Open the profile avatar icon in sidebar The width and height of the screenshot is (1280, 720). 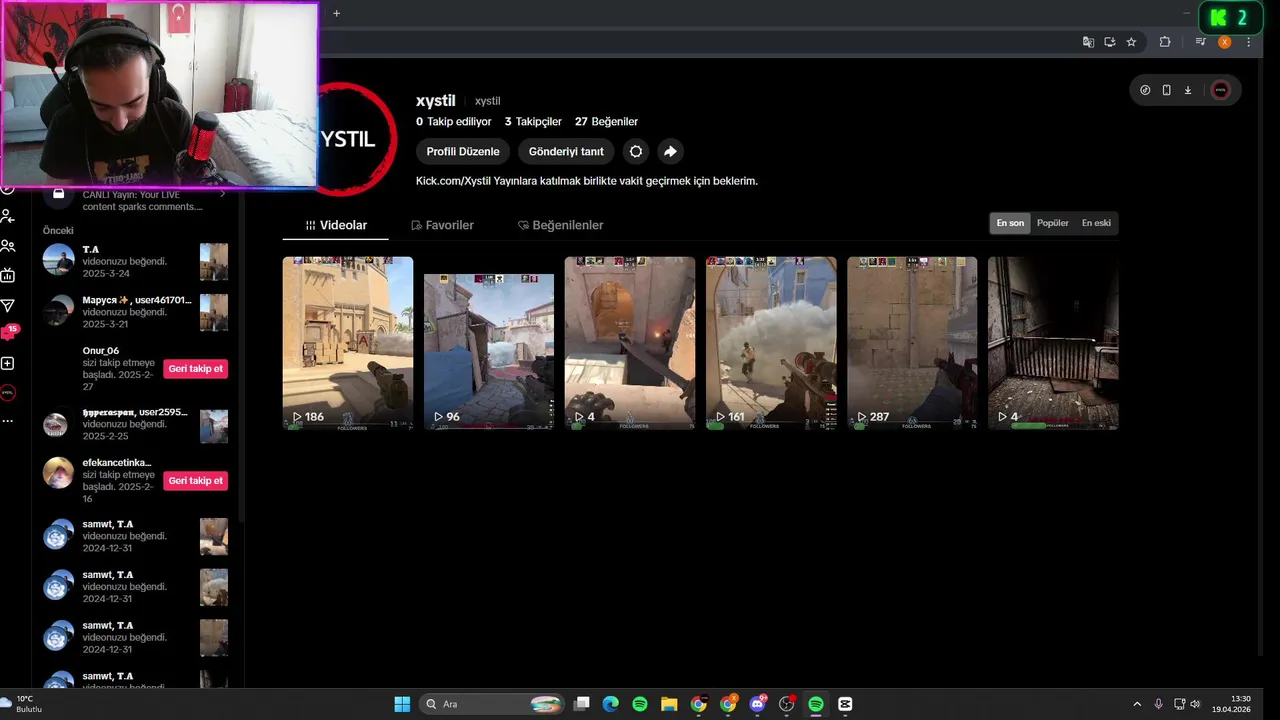[x=8, y=393]
